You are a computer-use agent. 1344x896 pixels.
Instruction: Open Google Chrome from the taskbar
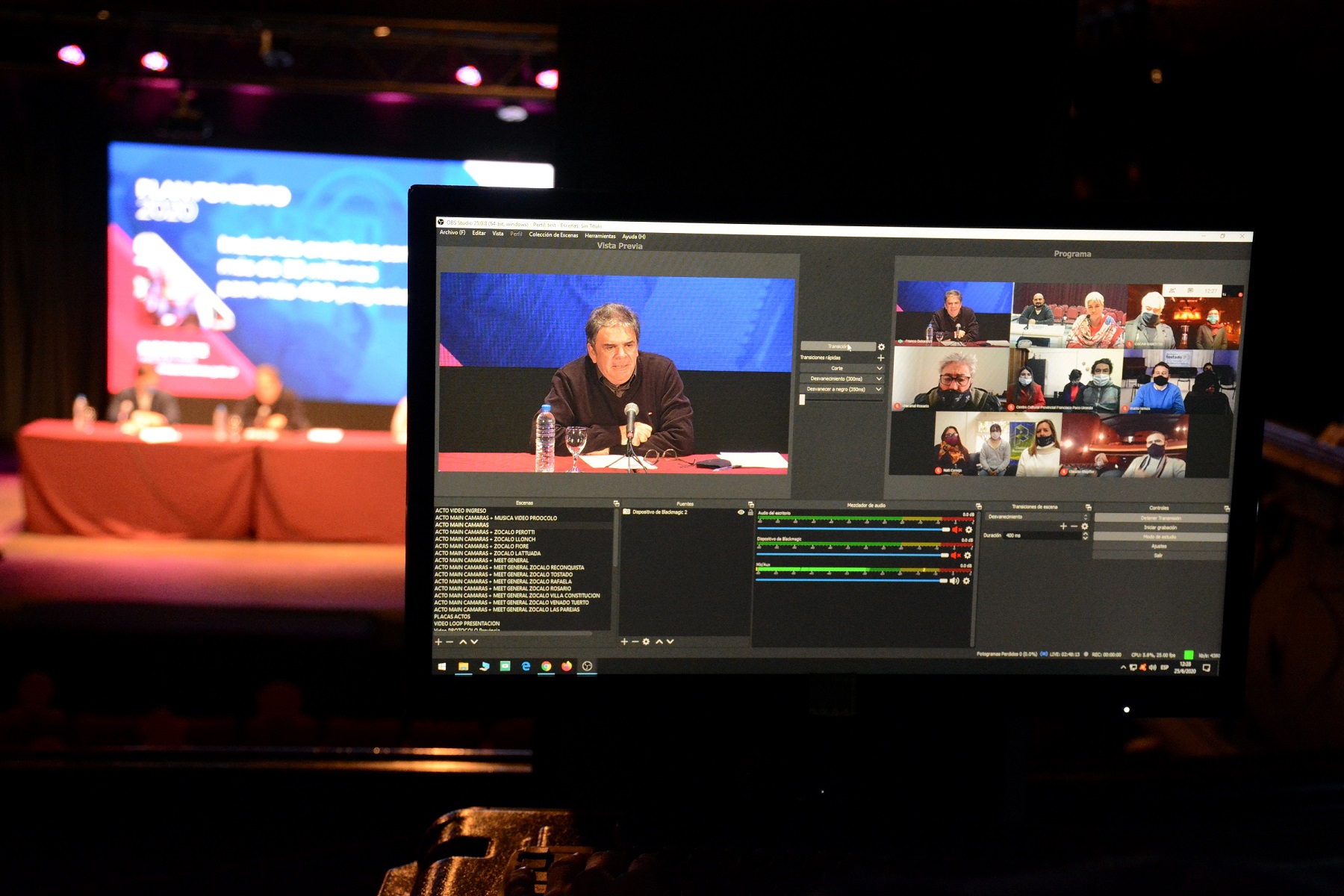click(x=547, y=666)
